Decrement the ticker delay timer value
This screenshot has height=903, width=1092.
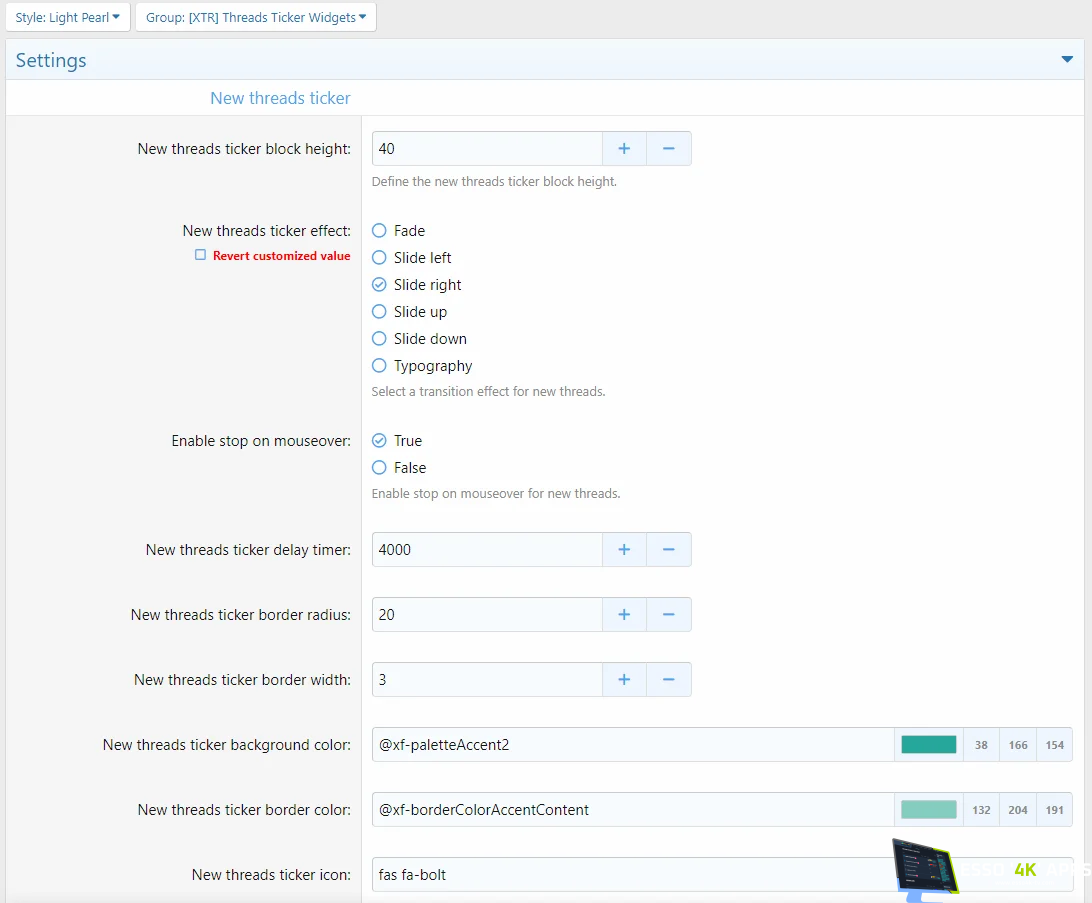click(x=668, y=549)
